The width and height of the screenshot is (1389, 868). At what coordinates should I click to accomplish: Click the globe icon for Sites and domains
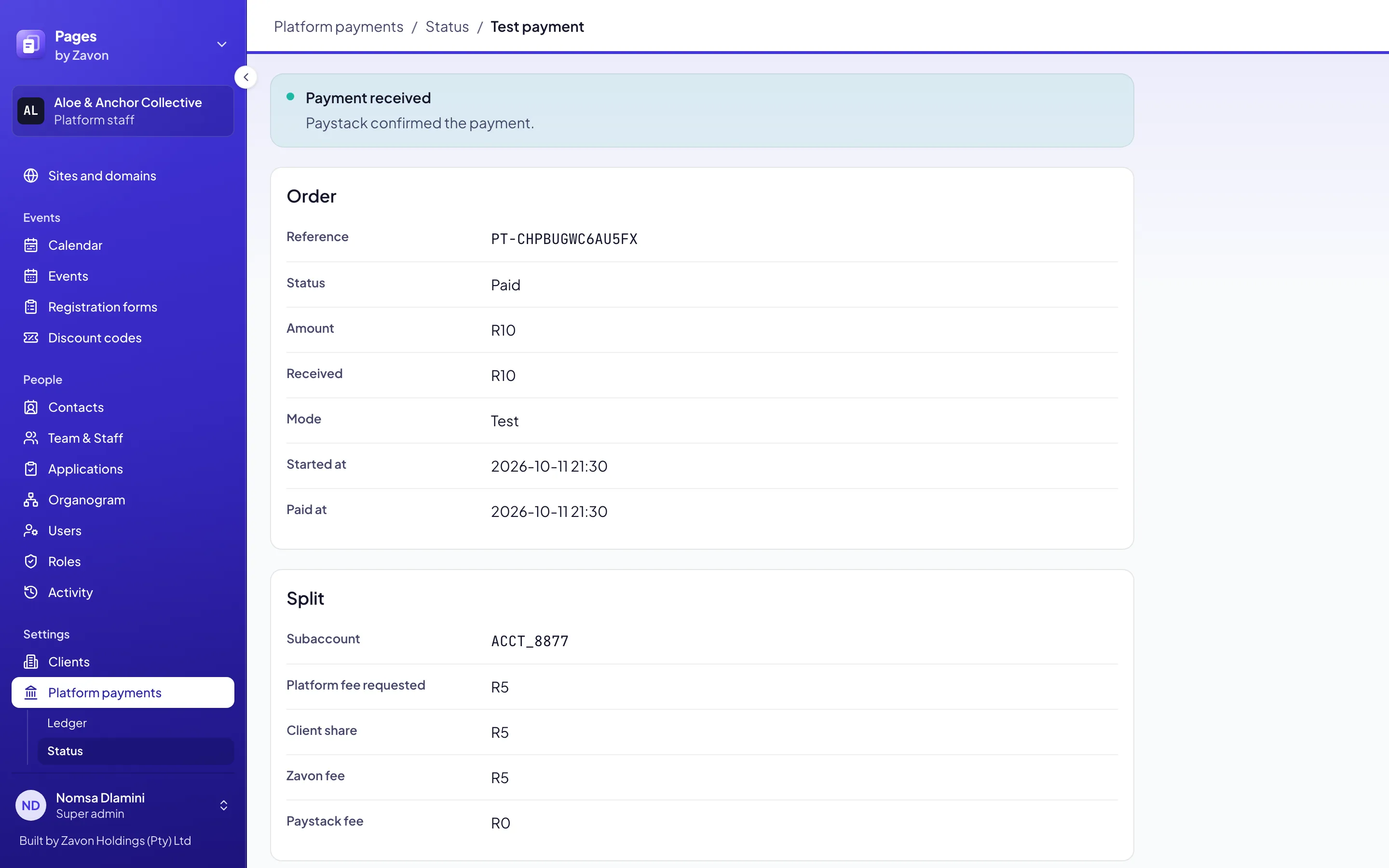[31, 176]
